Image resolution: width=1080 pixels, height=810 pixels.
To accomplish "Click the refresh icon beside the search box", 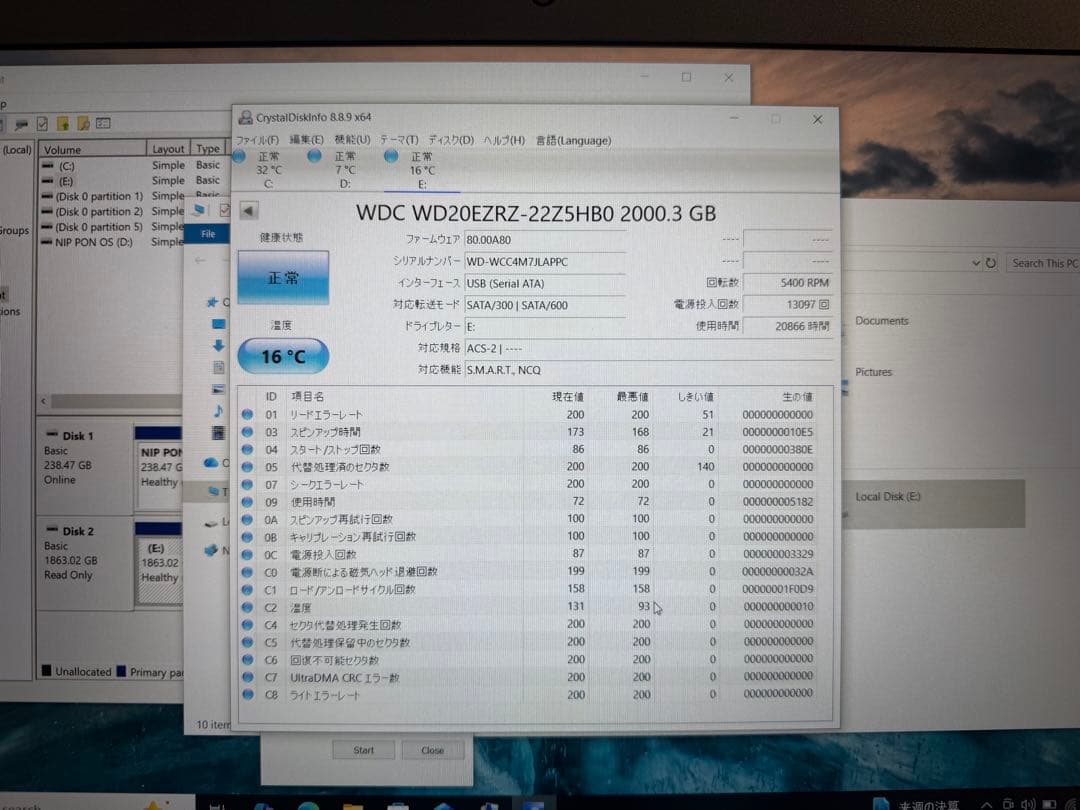I will tap(990, 262).
